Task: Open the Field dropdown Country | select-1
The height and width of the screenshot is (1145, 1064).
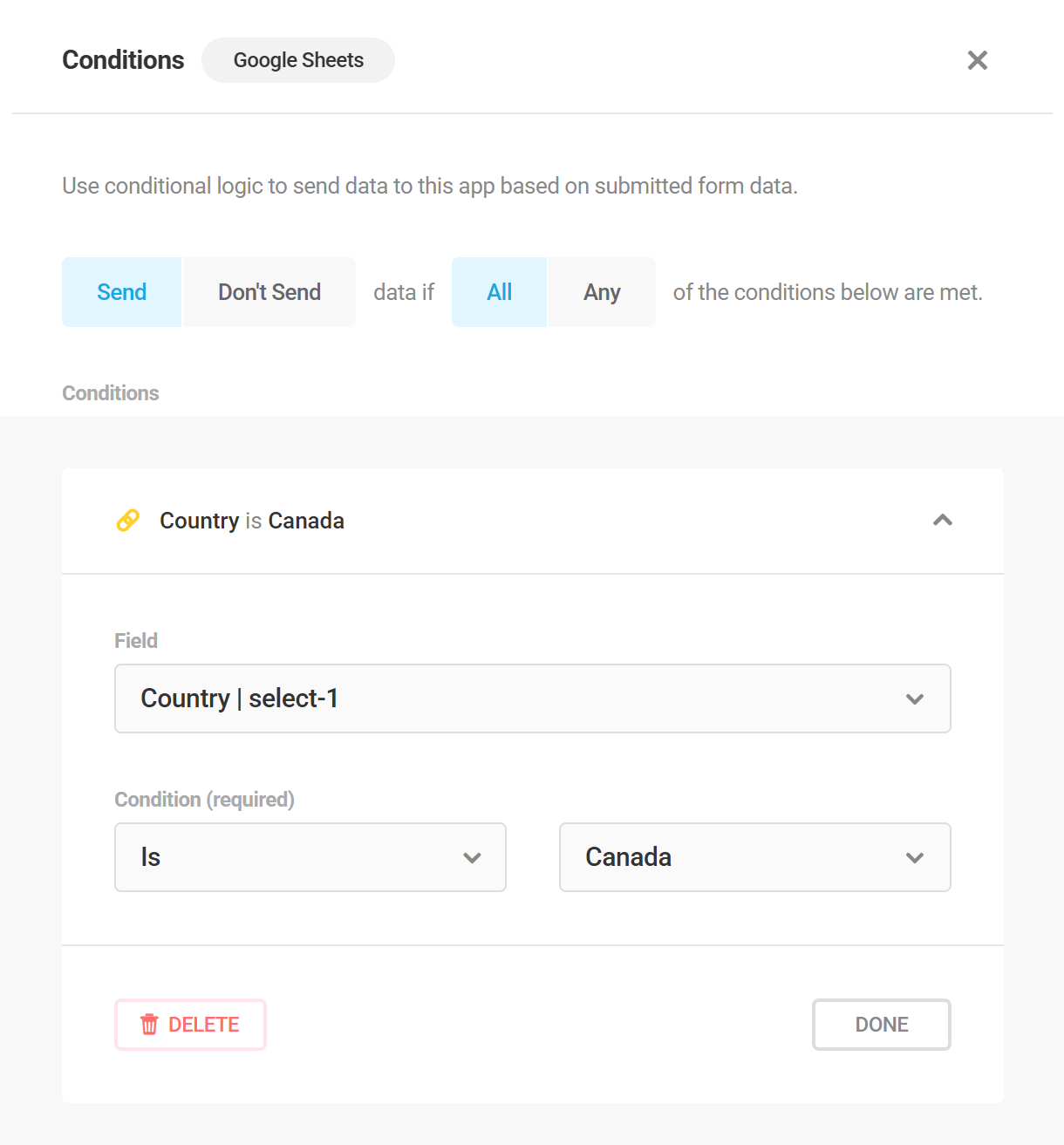Action: pyautogui.click(x=533, y=699)
